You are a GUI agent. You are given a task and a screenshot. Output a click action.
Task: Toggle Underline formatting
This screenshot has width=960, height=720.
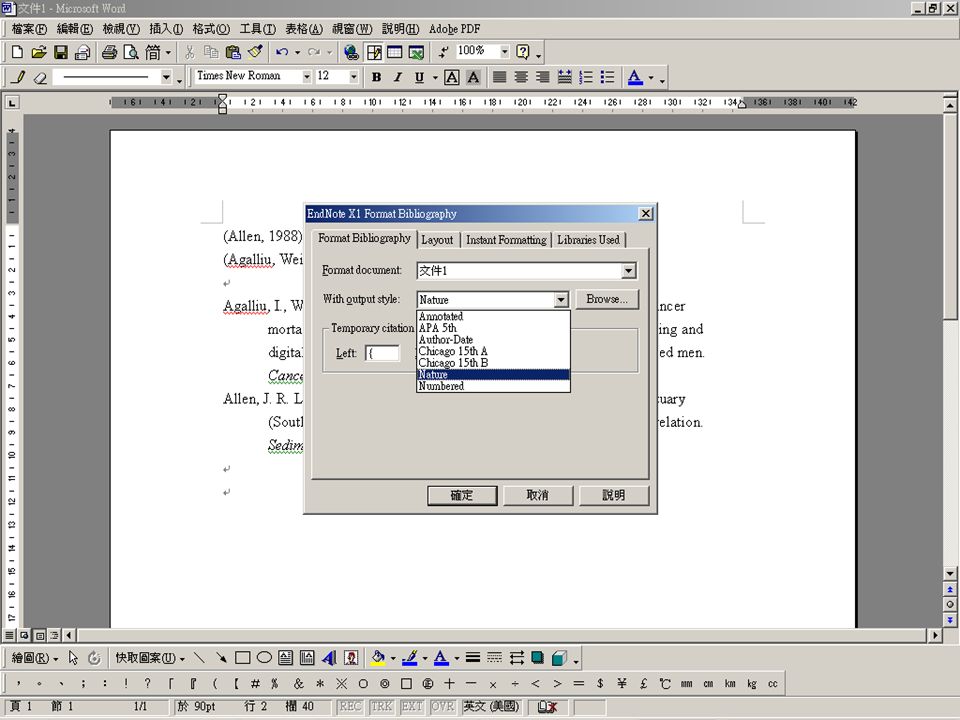click(x=419, y=77)
